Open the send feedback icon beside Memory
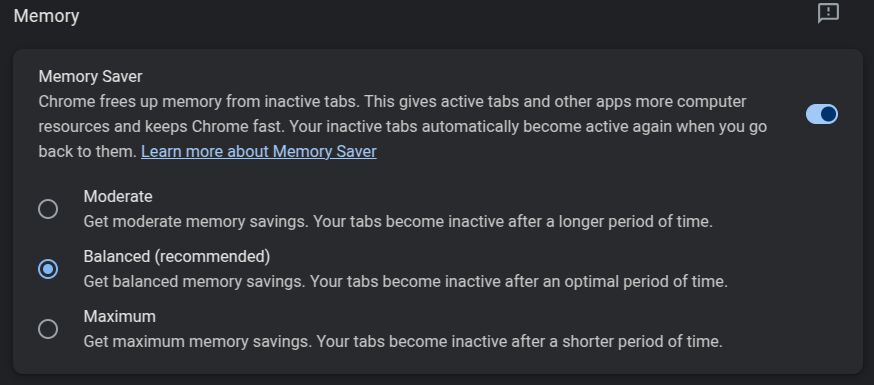Screen dimensions: 874x385 [828, 13]
